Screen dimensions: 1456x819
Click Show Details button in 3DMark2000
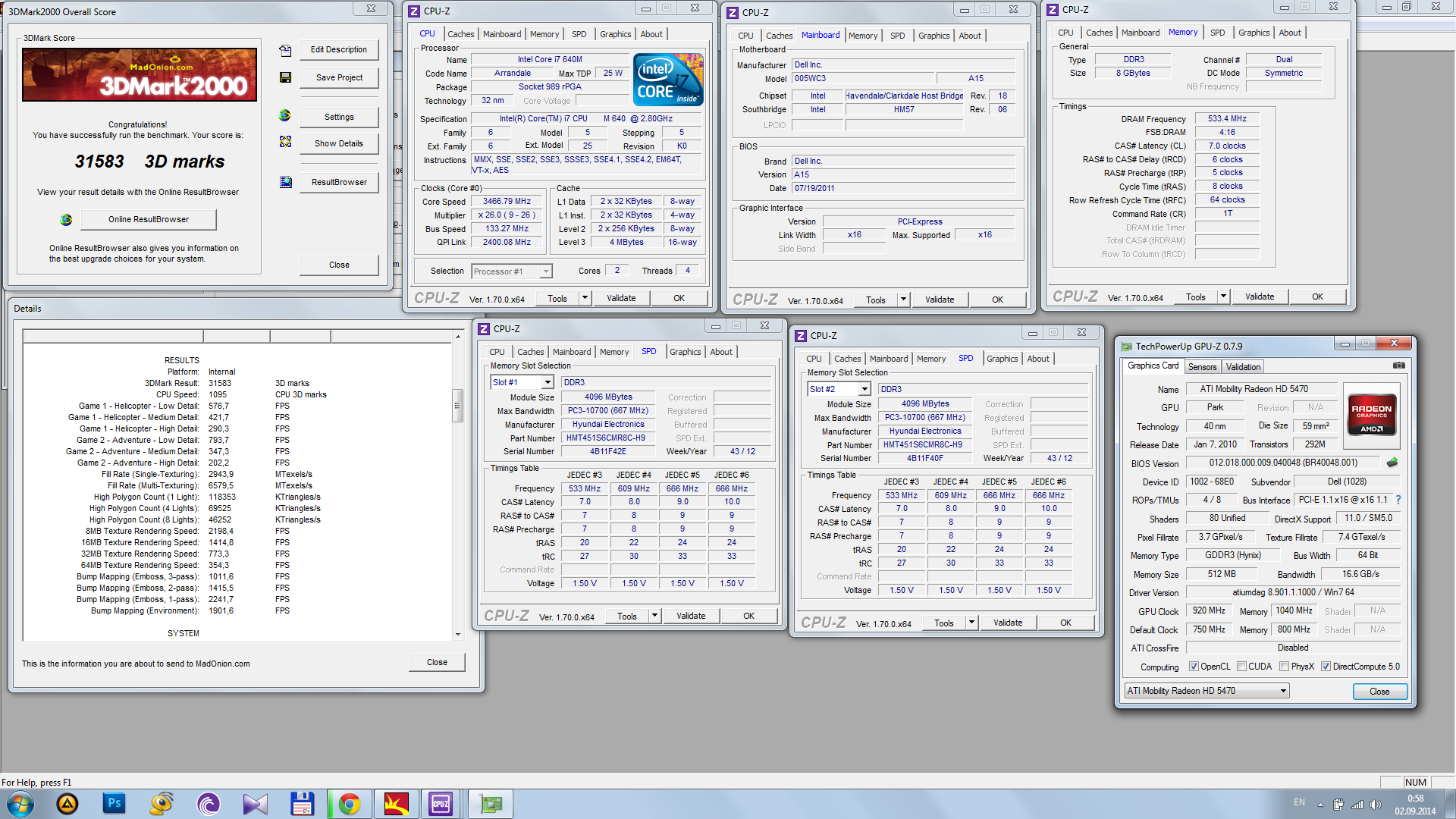click(x=339, y=144)
